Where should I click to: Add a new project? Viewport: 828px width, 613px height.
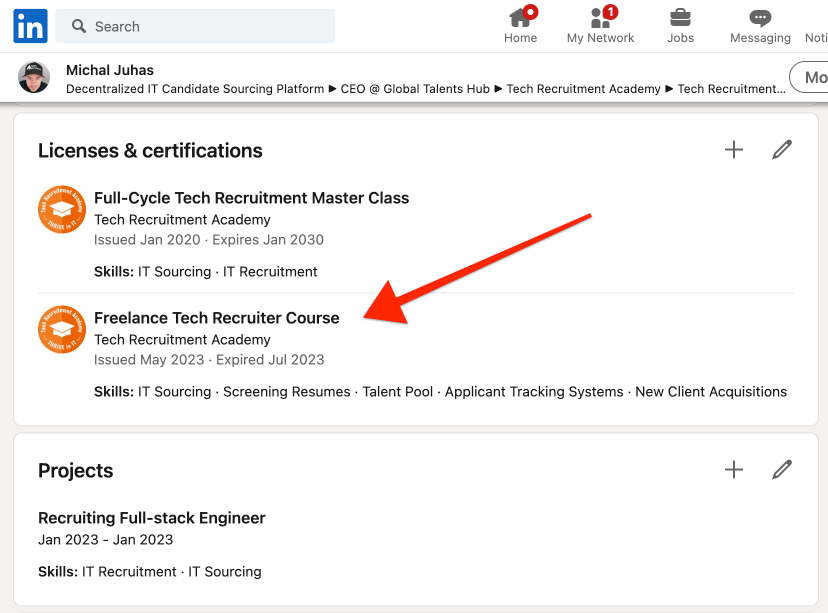click(733, 469)
